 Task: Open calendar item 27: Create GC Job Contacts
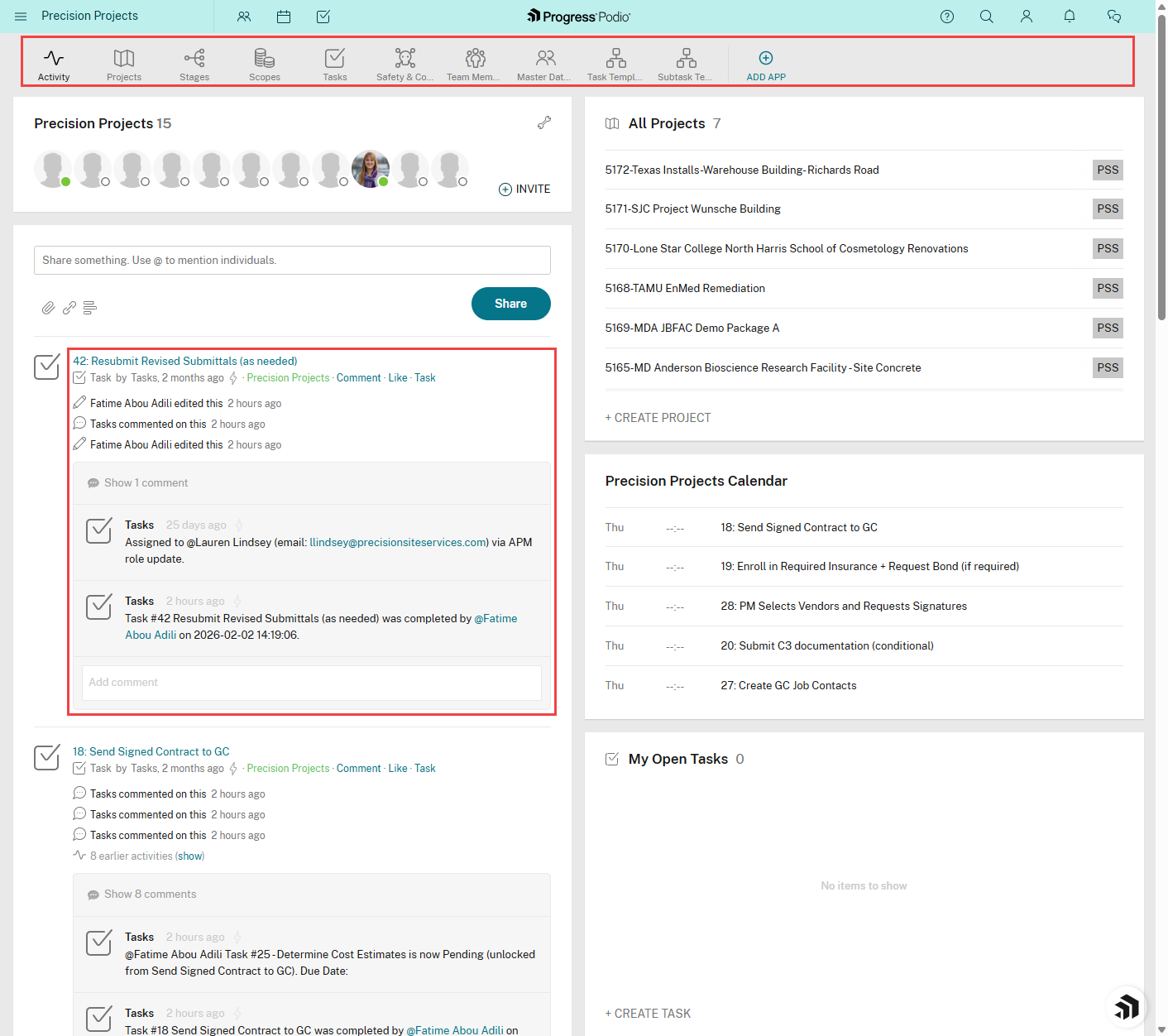point(788,685)
